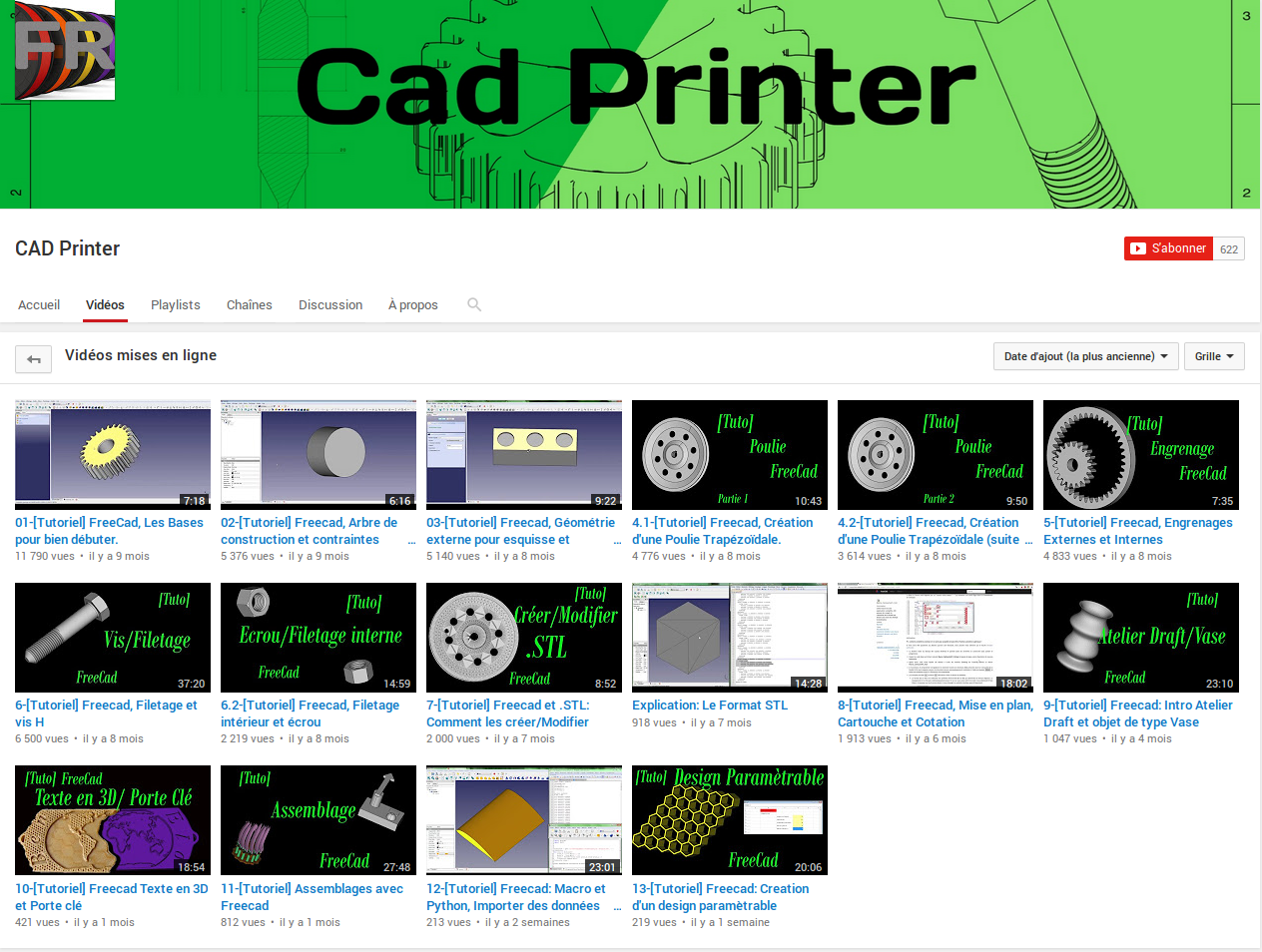Viewport: 1262px width, 952px height.
Task: Switch to the Accueil tab
Action: click(39, 305)
